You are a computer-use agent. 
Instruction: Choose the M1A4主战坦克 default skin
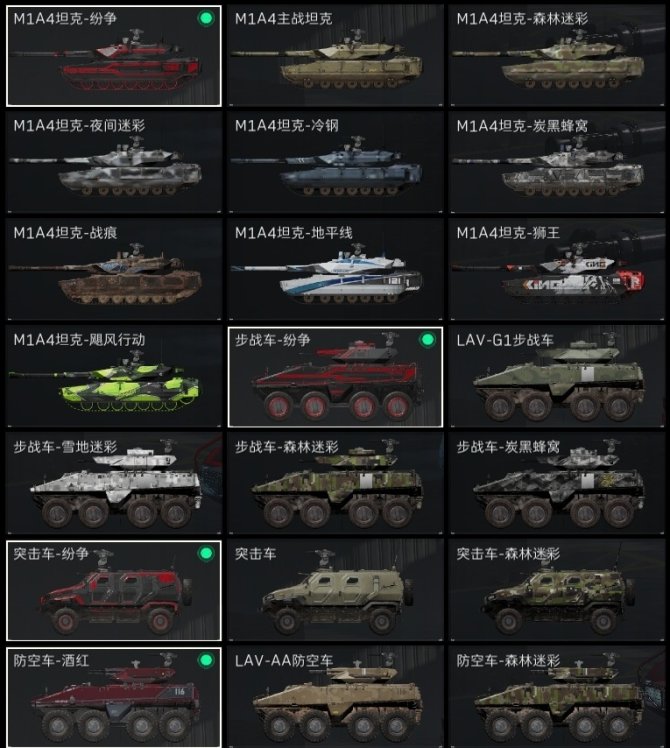pos(335,56)
